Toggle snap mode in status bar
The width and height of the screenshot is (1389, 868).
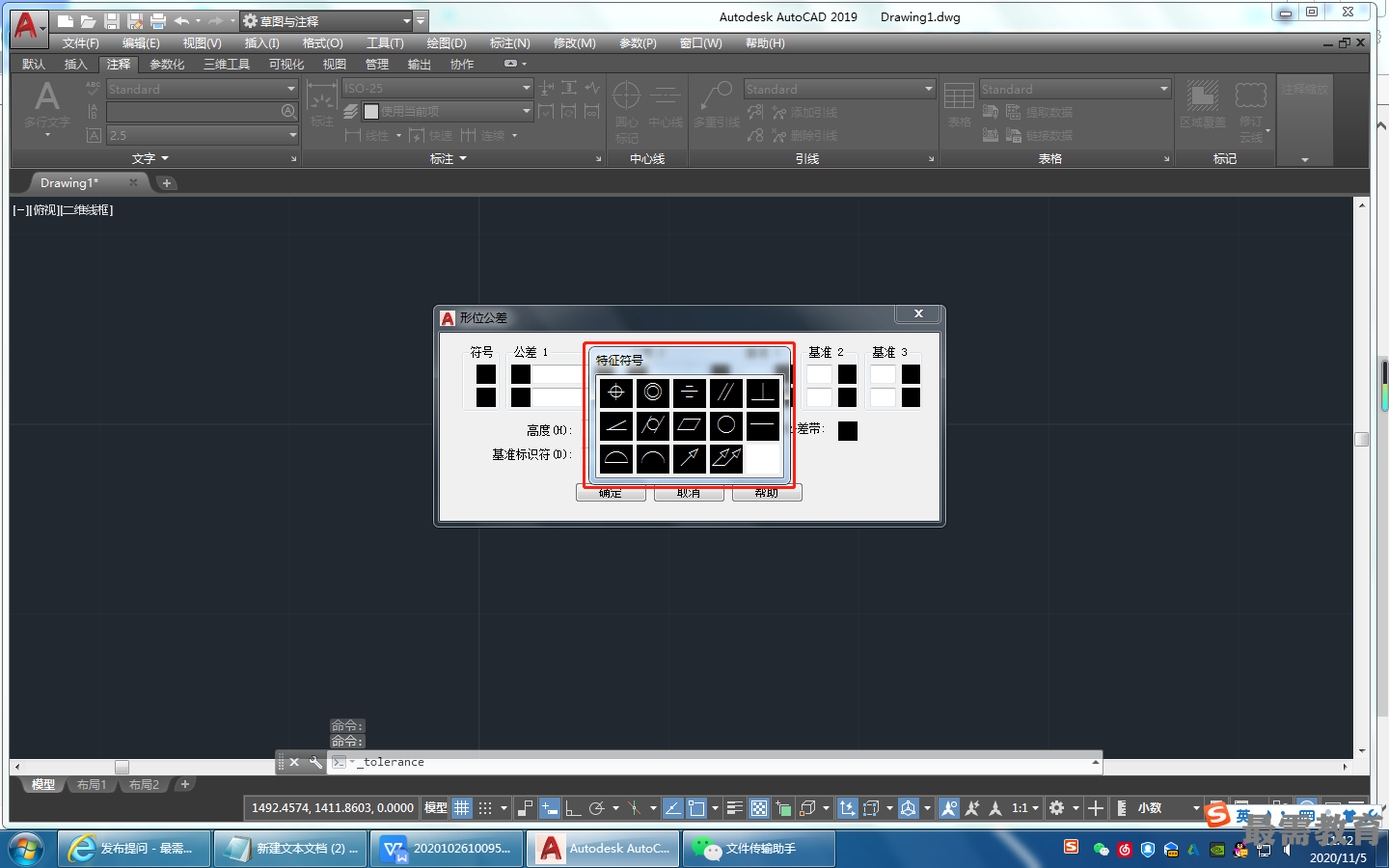pyautogui.click(x=485, y=808)
